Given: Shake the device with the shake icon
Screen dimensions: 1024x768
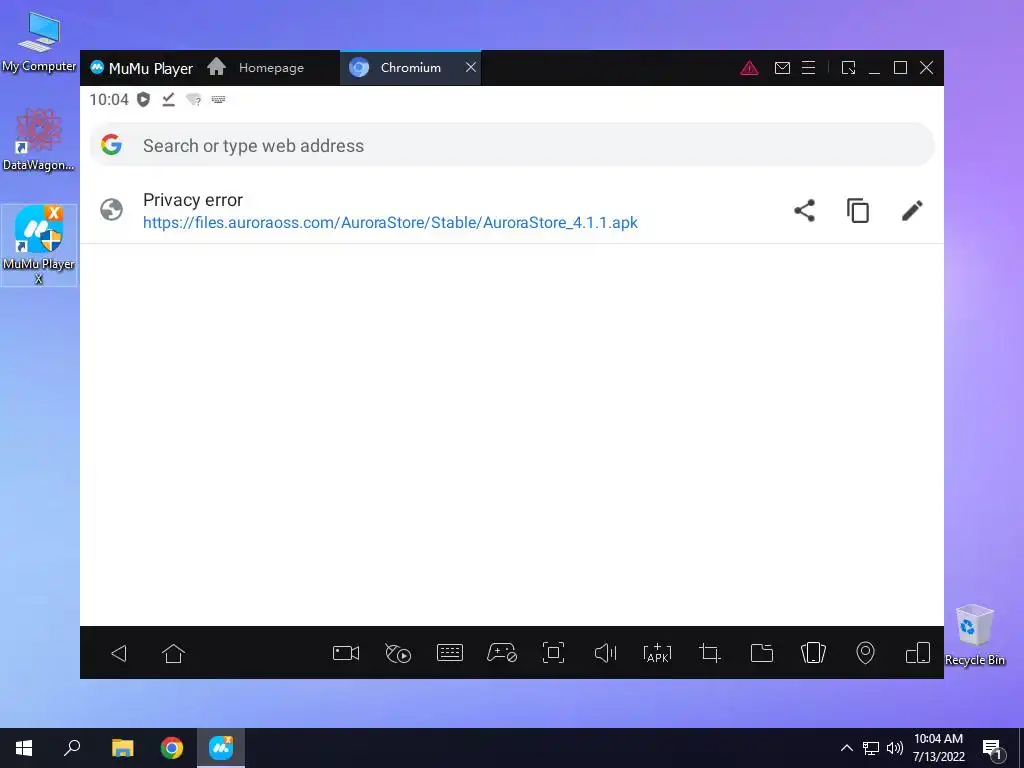Looking at the screenshot, I should point(813,653).
